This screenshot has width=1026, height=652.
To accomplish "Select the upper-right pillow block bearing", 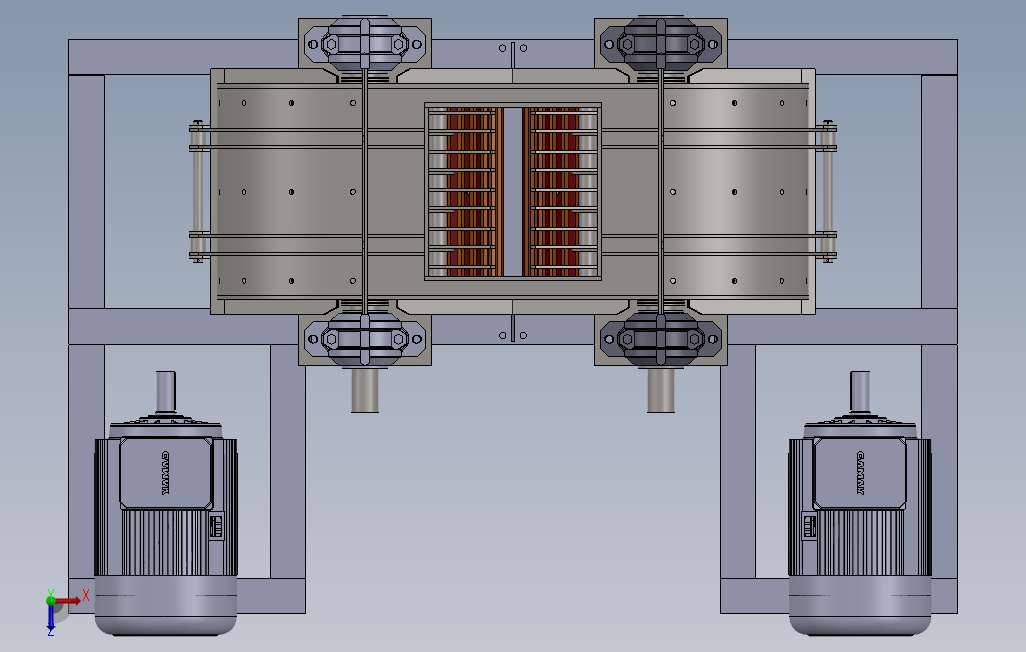I will pos(661,44).
